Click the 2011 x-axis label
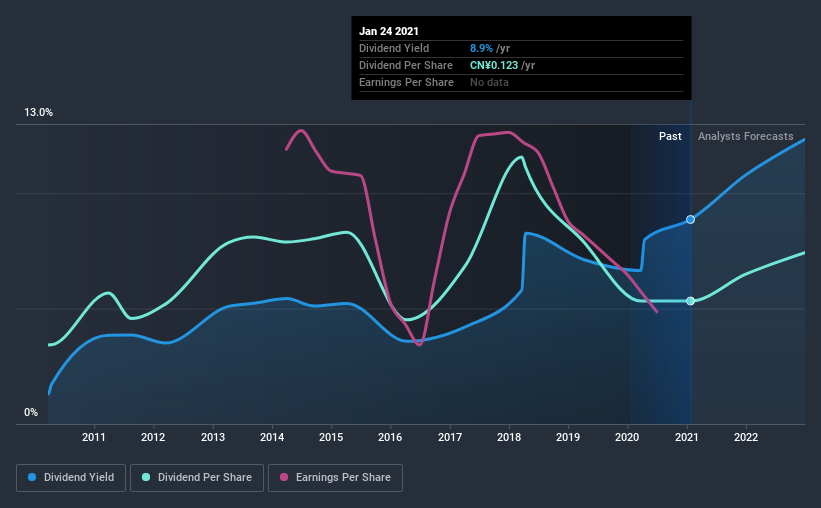 [x=94, y=437]
